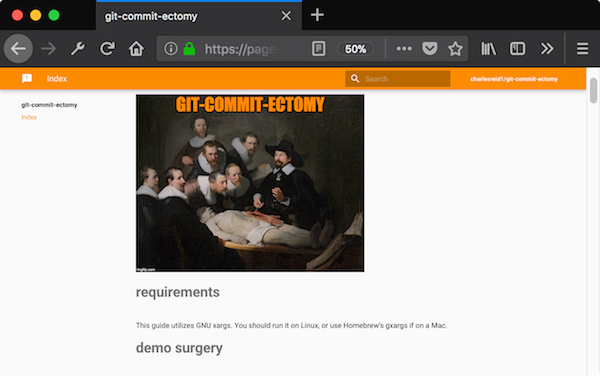The image size is (600, 376).
Task: Toggle the sidebar panel icon
Action: click(x=517, y=49)
